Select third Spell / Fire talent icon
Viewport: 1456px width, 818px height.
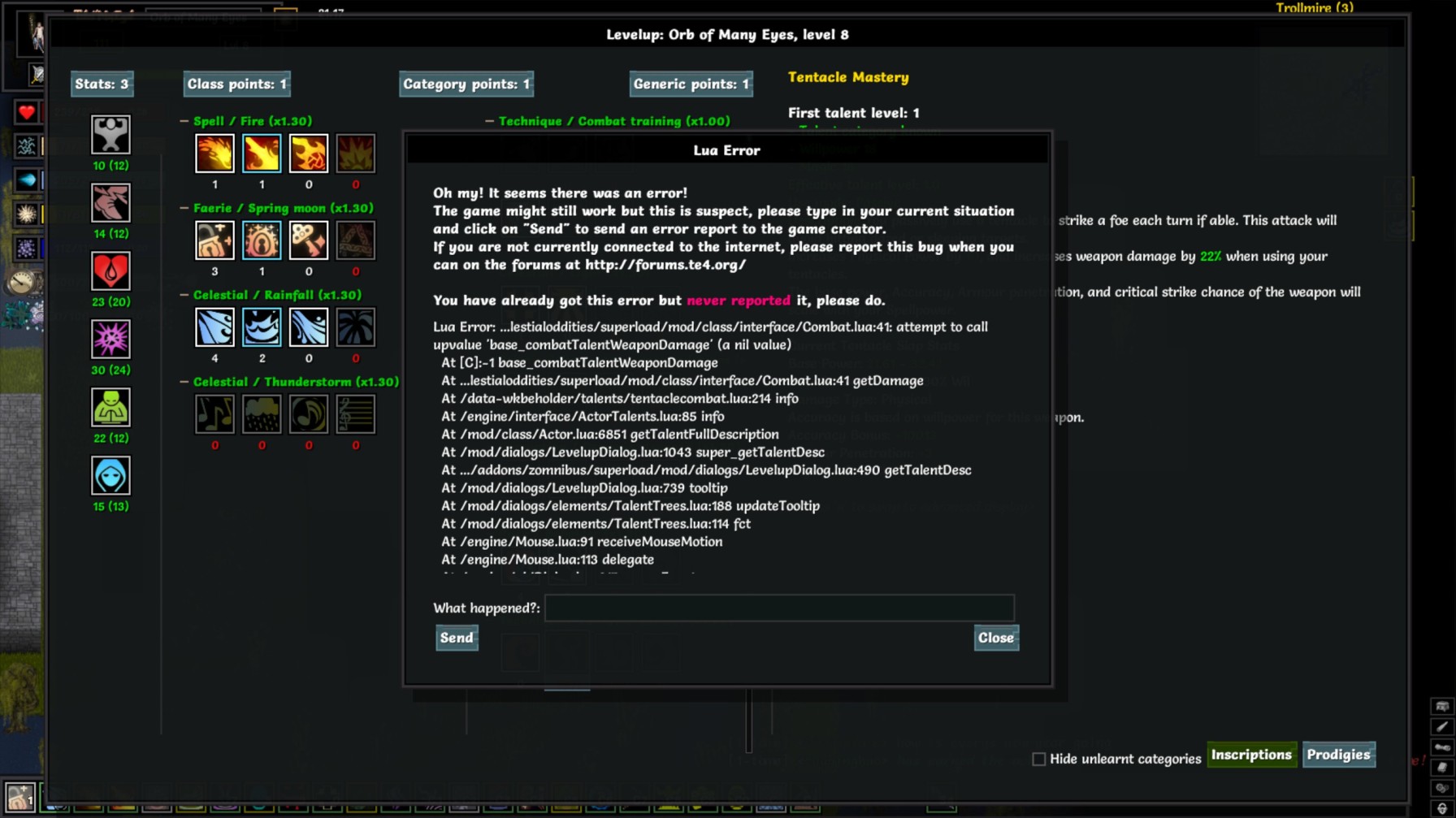(x=309, y=154)
